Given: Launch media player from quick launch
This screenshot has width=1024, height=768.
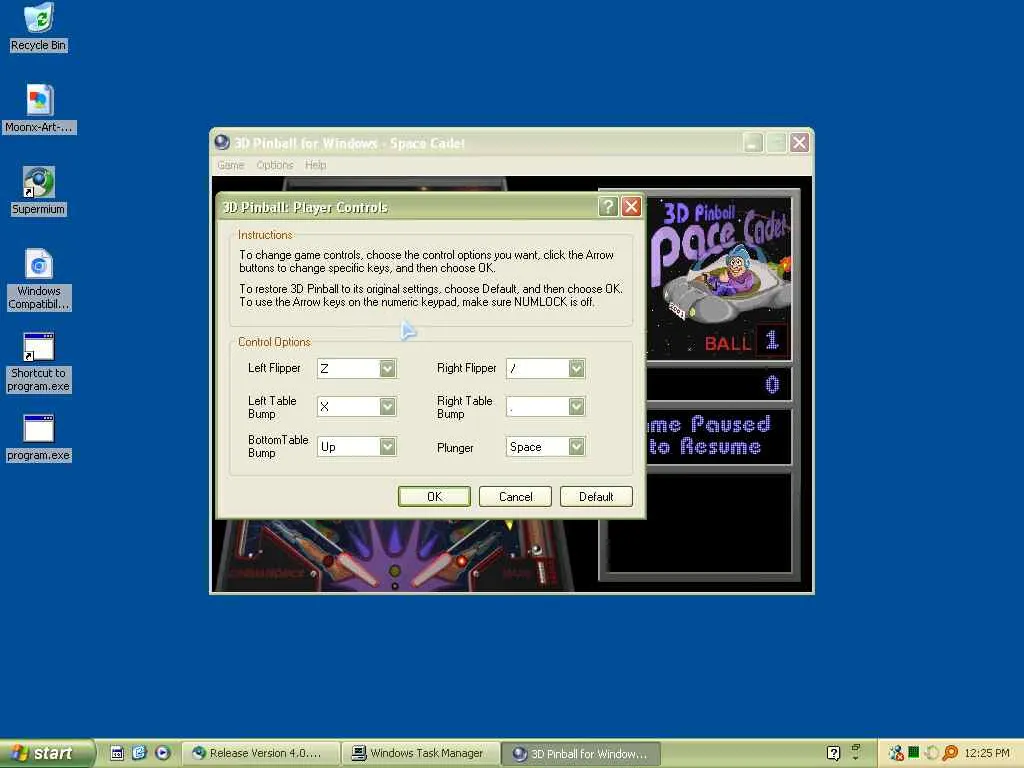Looking at the screenshot, I should pos(162,753).
